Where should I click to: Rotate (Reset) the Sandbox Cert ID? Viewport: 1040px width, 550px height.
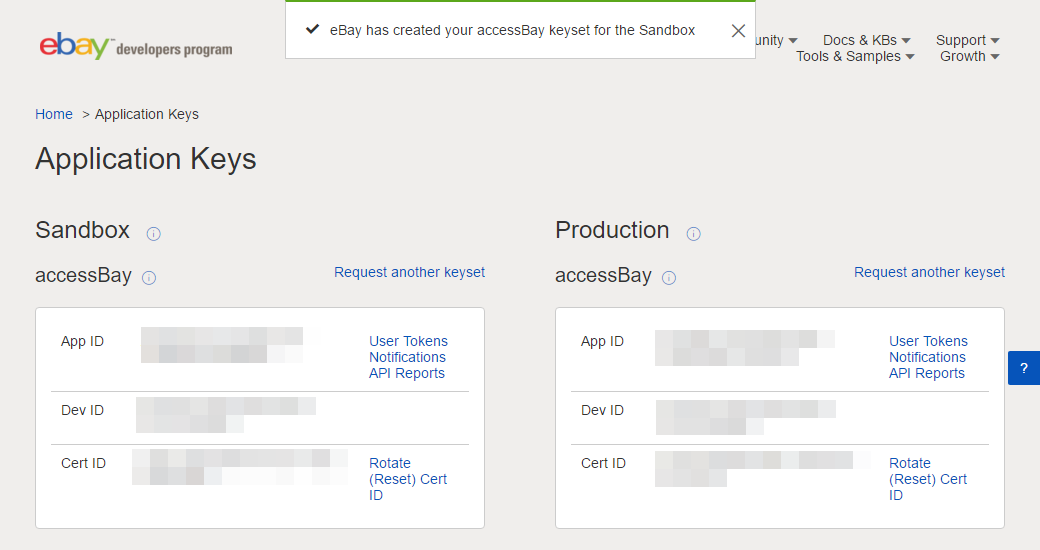(x=408, y=479)
